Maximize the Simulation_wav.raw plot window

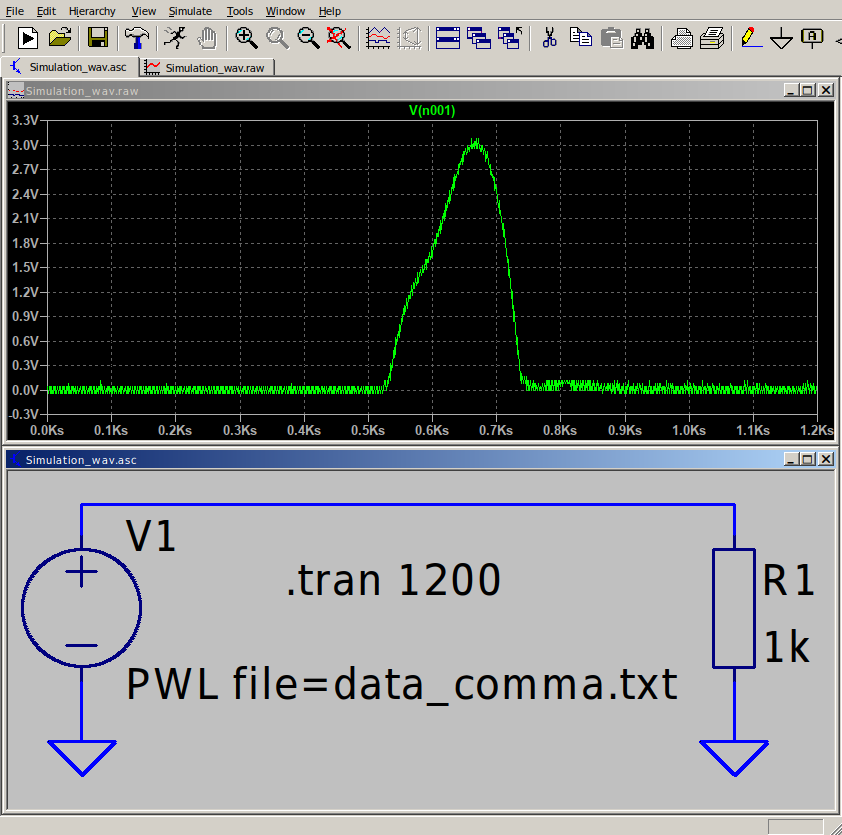(808, 90)
